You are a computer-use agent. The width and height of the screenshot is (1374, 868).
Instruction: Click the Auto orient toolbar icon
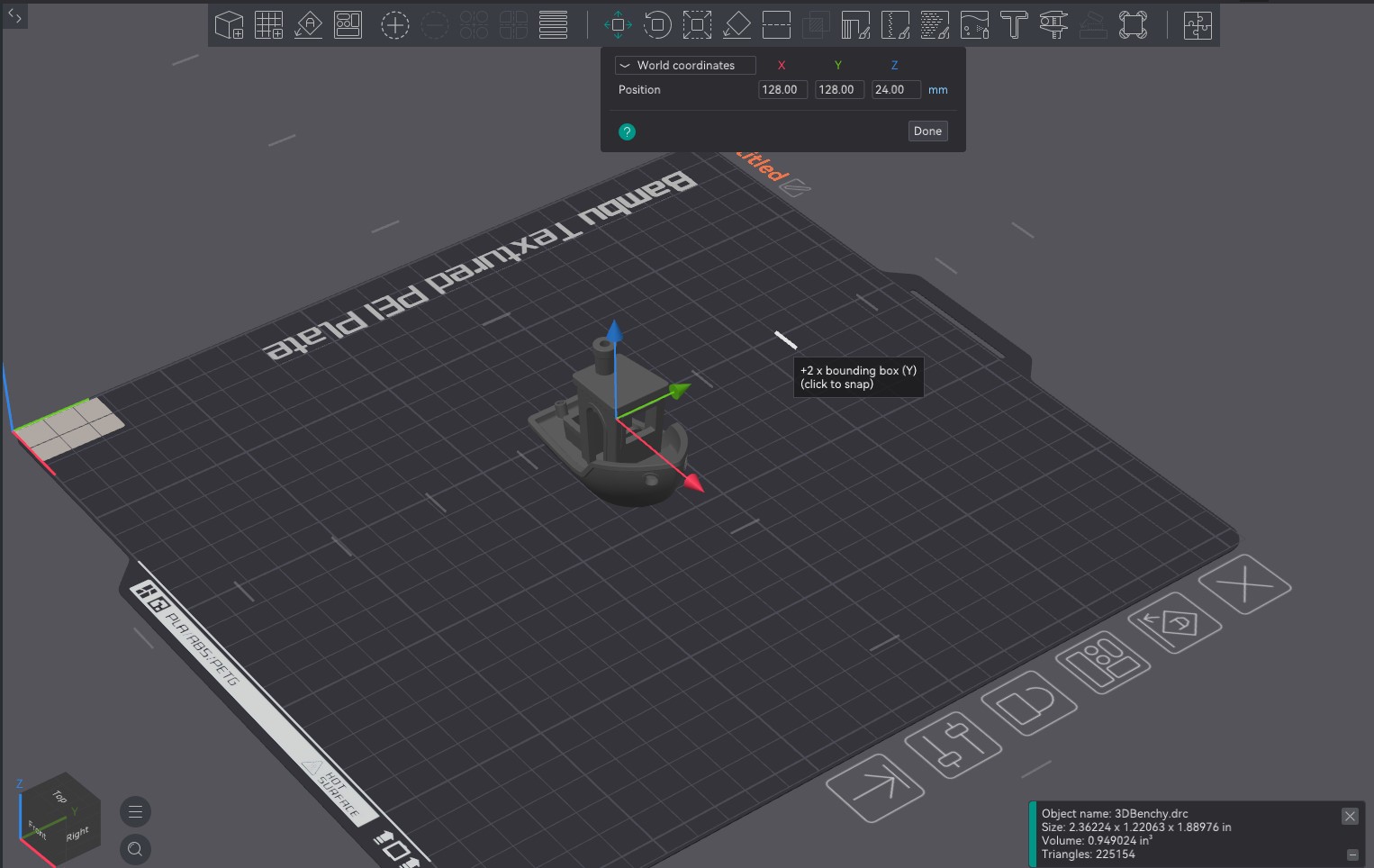click(308, 24)
